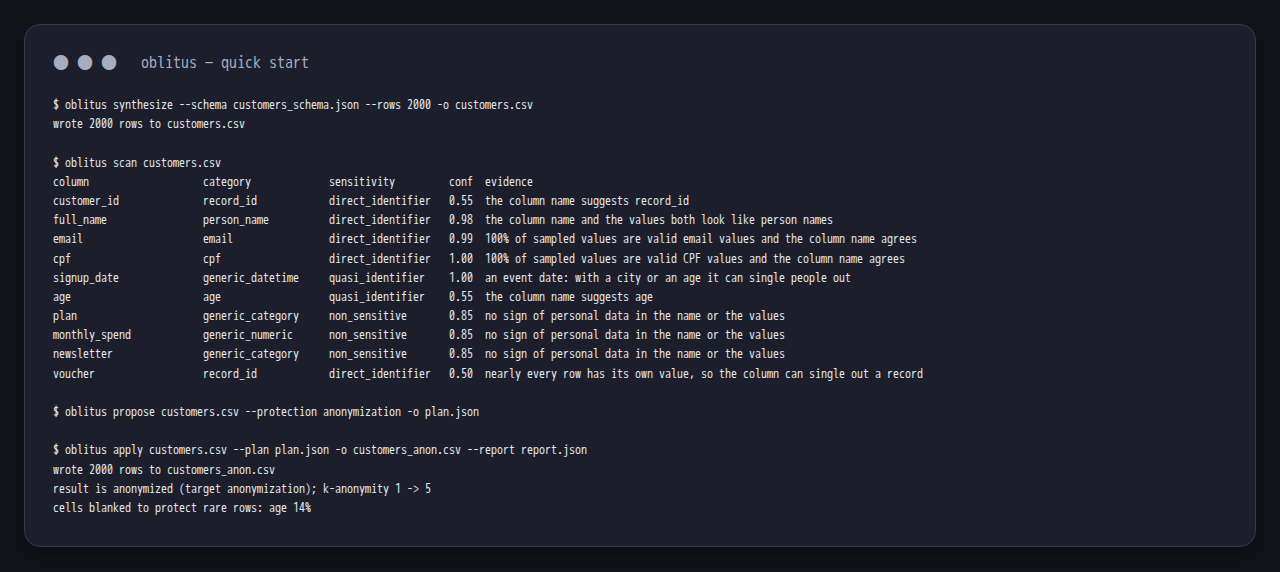The width and height of the screenshot is (1280, 572).
Task: Click the 'conf' header
Action: point(461,182)
